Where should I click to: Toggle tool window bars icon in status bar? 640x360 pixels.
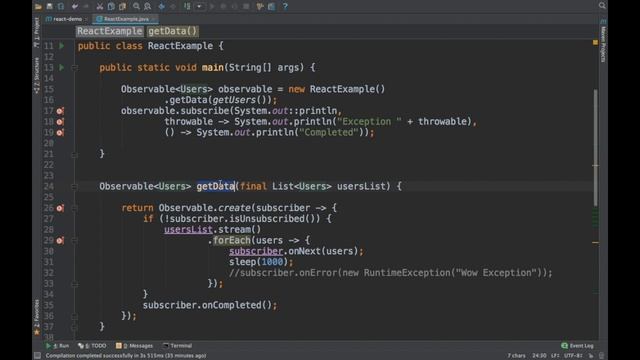[37, 356]
